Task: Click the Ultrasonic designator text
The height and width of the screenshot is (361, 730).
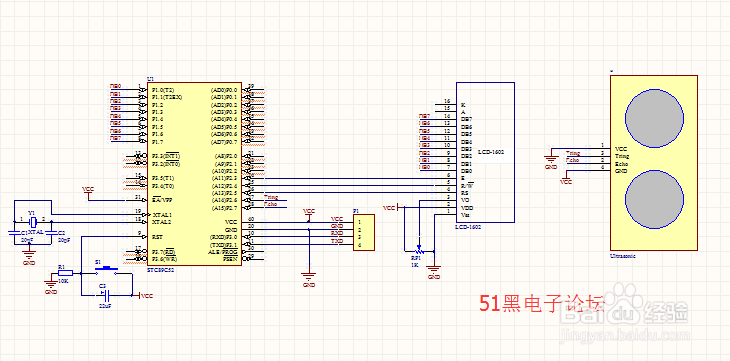Action: tap(622, 256)
